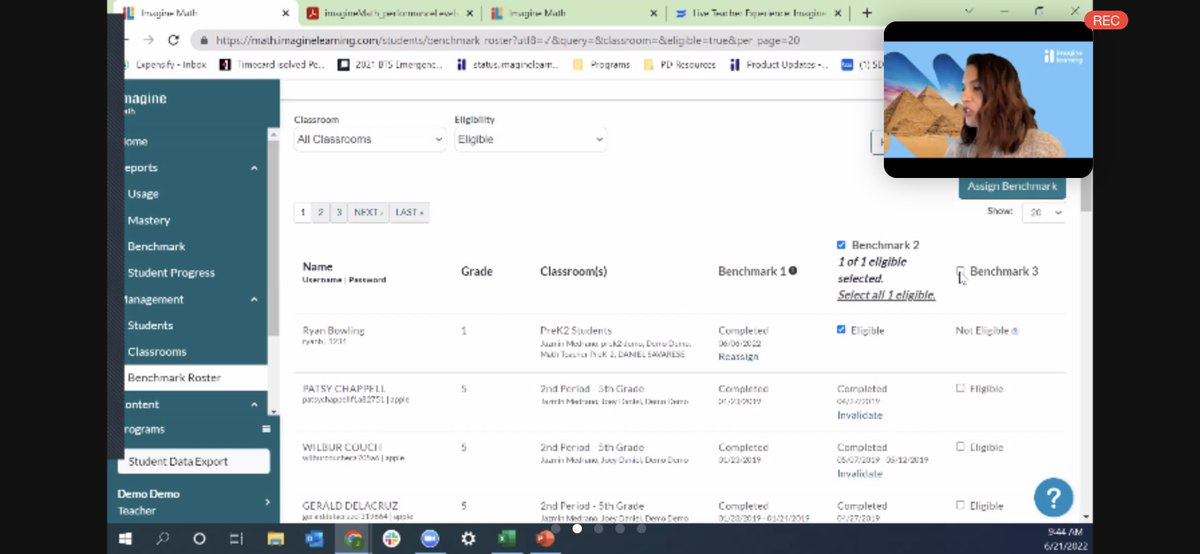Check Gerald Delacruz Benchmark 3 Eligible checkbox
Image resolution: width=1200 pixels, height=554 pixels.
point(960,505)
